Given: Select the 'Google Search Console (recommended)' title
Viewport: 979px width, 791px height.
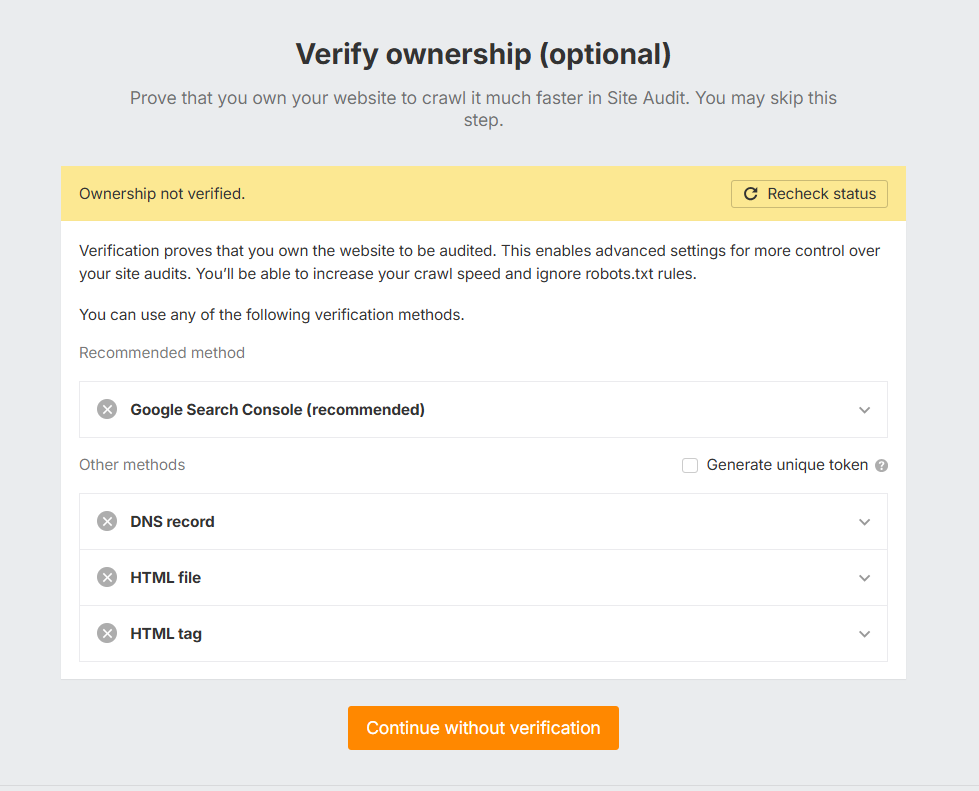Looking at the screenshot, I should click(277, 409).
